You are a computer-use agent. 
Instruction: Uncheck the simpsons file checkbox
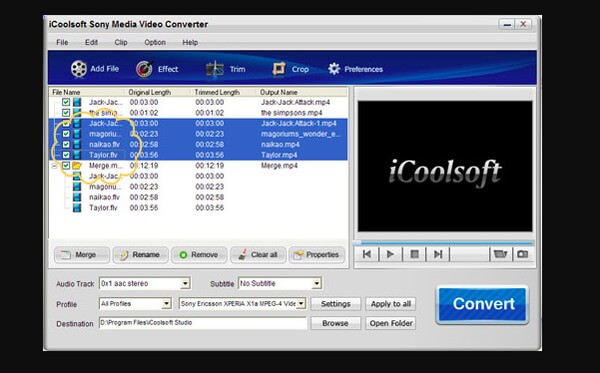(66, 112)
